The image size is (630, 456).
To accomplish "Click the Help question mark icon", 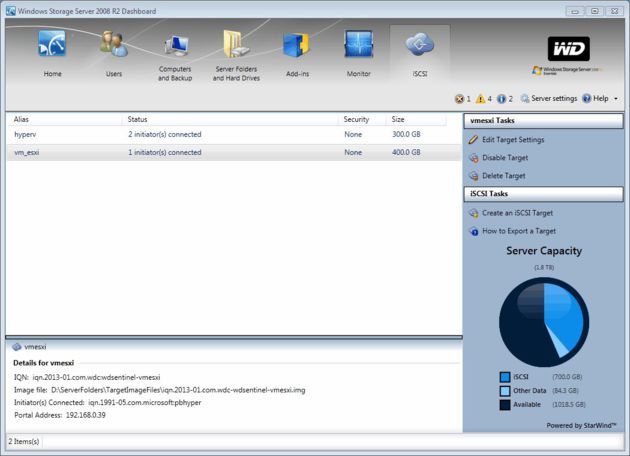I will point(587,98).
